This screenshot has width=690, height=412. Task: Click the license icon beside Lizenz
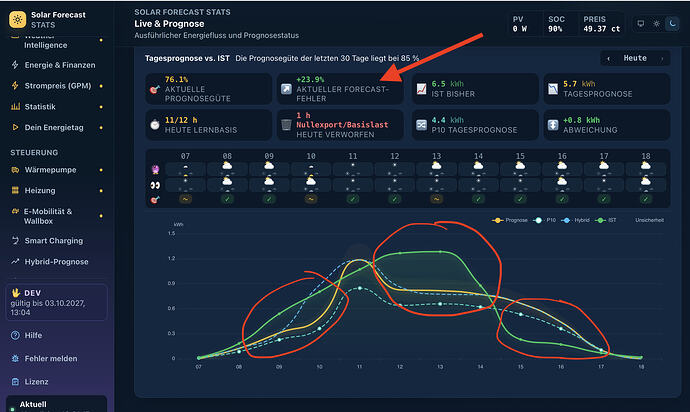click(15, 382)
